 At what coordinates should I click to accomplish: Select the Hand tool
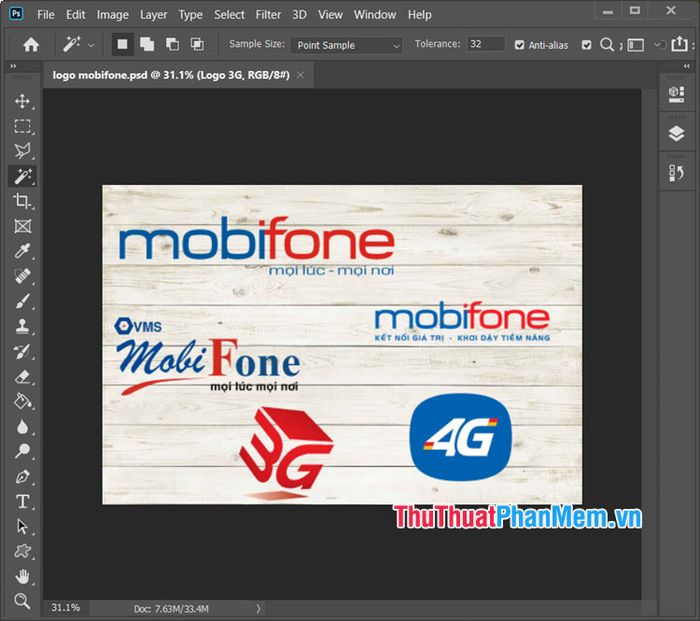coord(22,577)
